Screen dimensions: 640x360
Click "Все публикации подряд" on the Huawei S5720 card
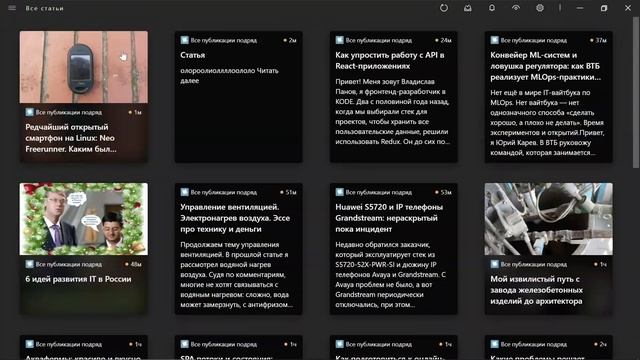point(379,192)
